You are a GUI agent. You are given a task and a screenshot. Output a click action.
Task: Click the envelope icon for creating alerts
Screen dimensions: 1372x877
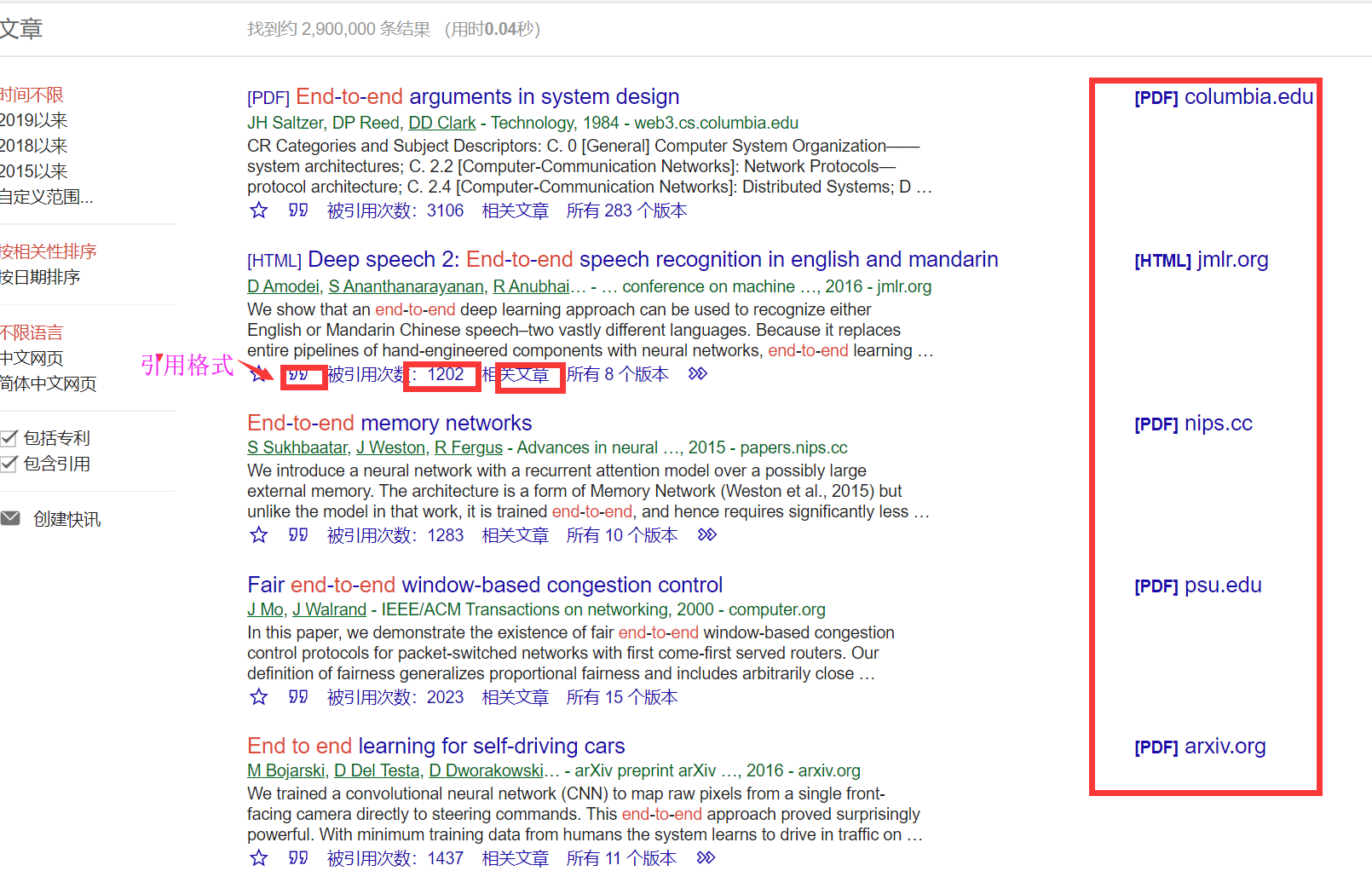tap(10, 518)
